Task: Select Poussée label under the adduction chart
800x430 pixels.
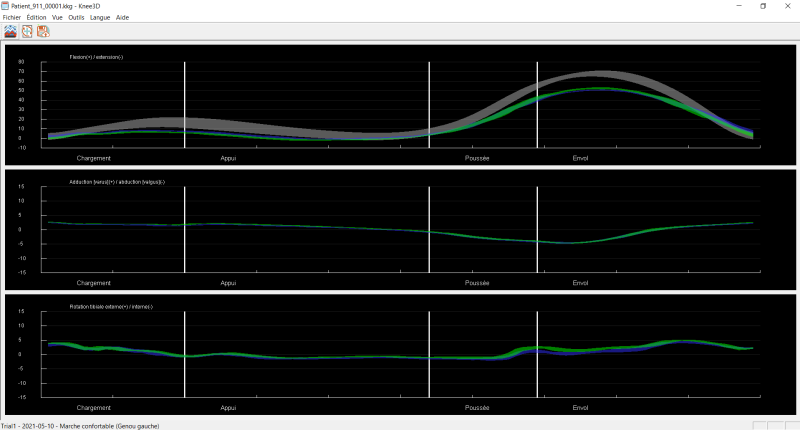Action: (x=477, y=283)
